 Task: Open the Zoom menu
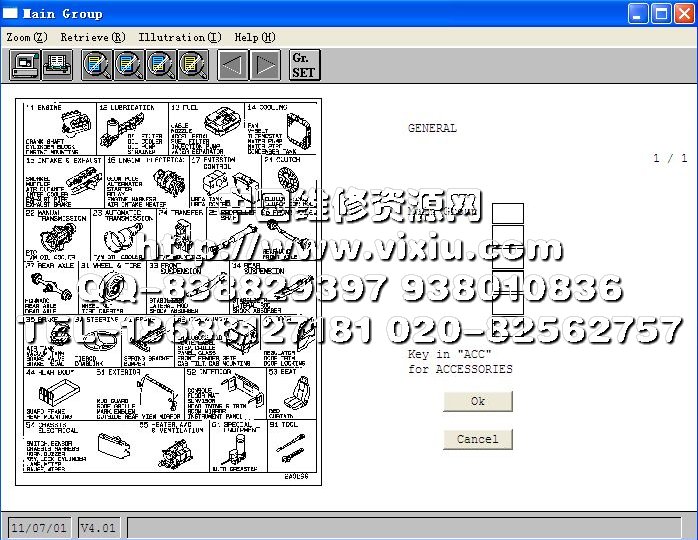(x=26, y=37)
